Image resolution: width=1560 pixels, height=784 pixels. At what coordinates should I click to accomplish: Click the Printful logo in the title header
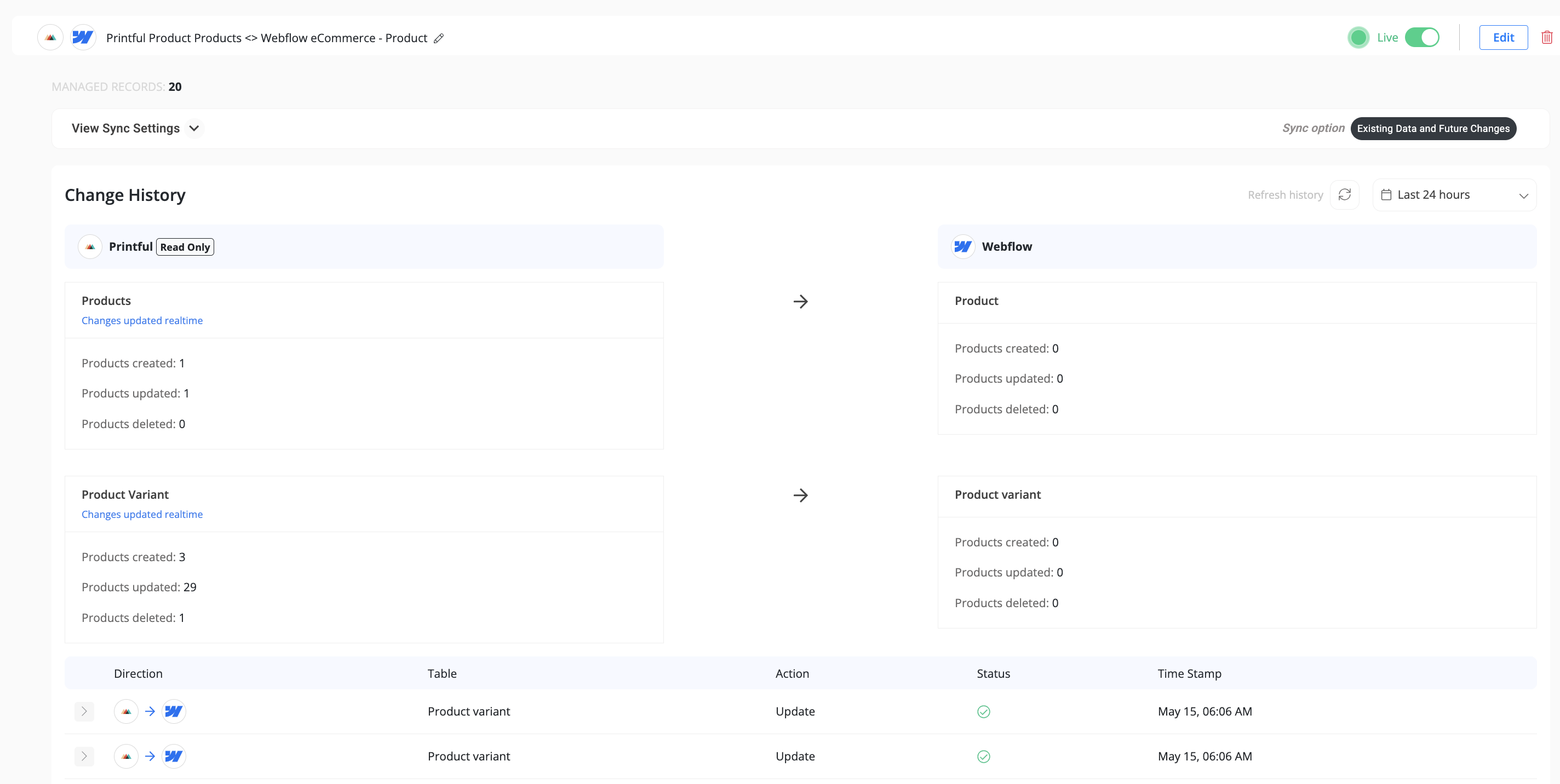tap(50, 38)
